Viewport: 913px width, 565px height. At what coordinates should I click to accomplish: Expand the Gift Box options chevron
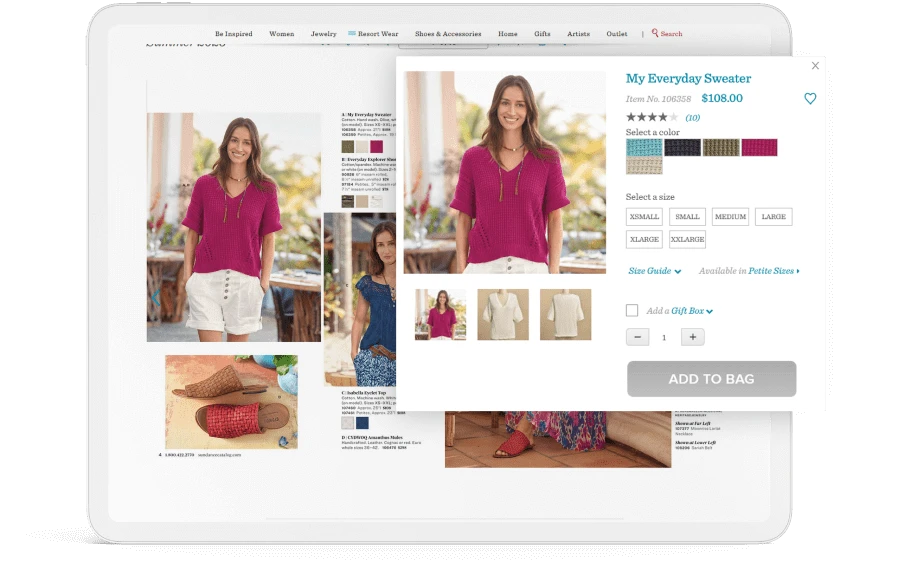click(x=709, y=312)
